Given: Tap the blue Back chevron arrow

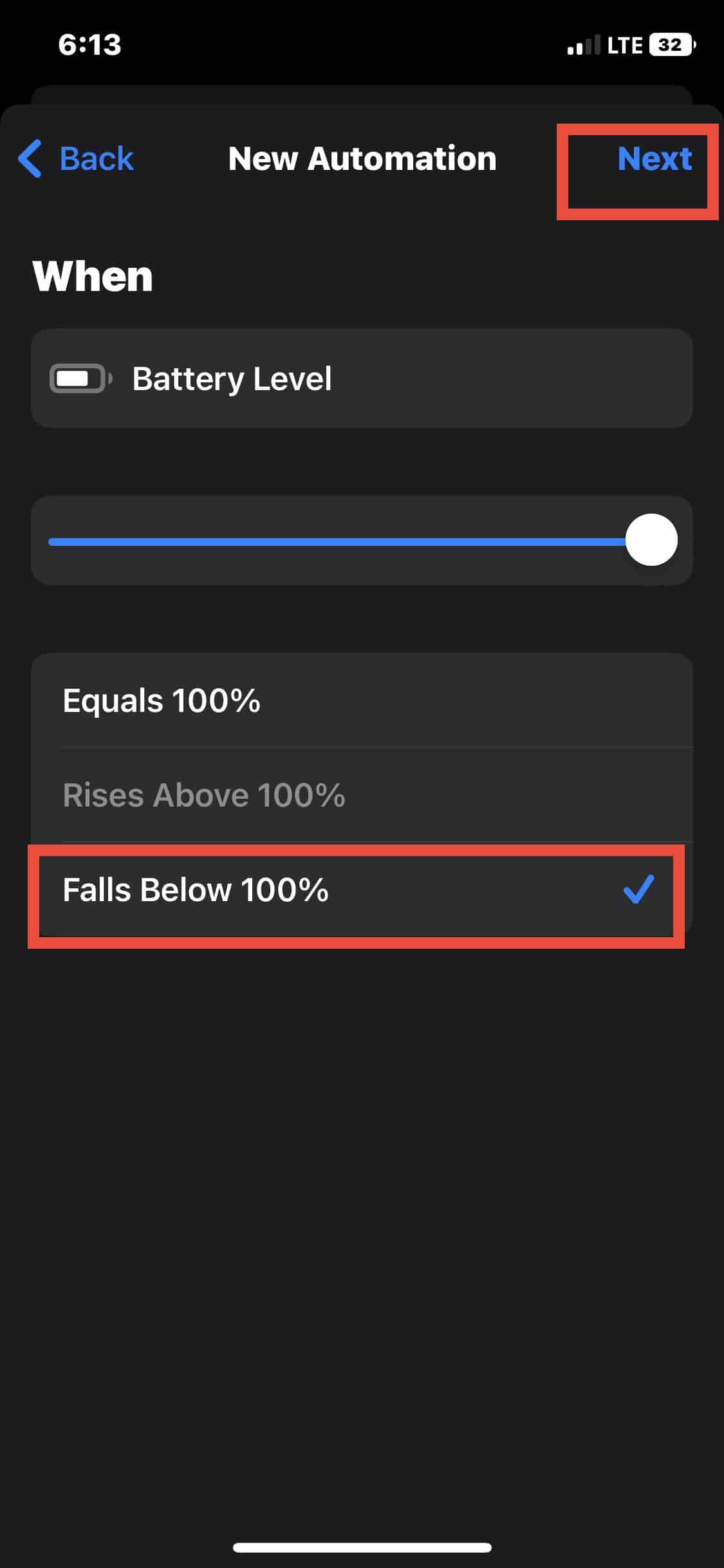Looking at the screenshot, I should [x=30, y=158].
